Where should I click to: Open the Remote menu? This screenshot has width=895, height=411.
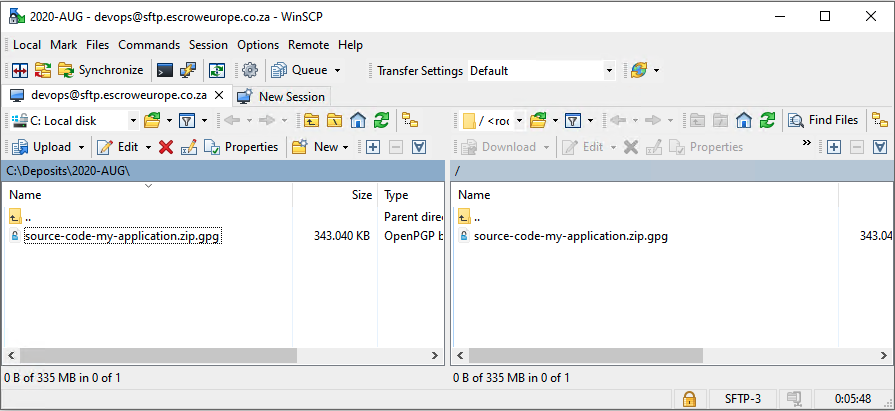click(x=308, y=45)
